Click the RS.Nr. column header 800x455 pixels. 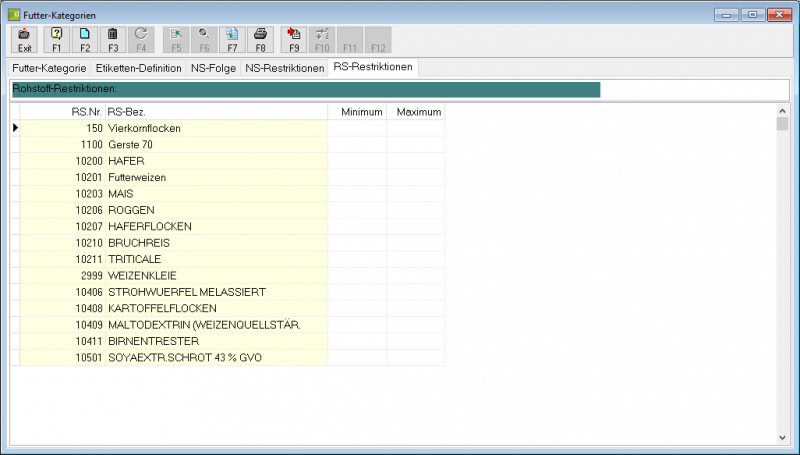click(x=63, y=112)
